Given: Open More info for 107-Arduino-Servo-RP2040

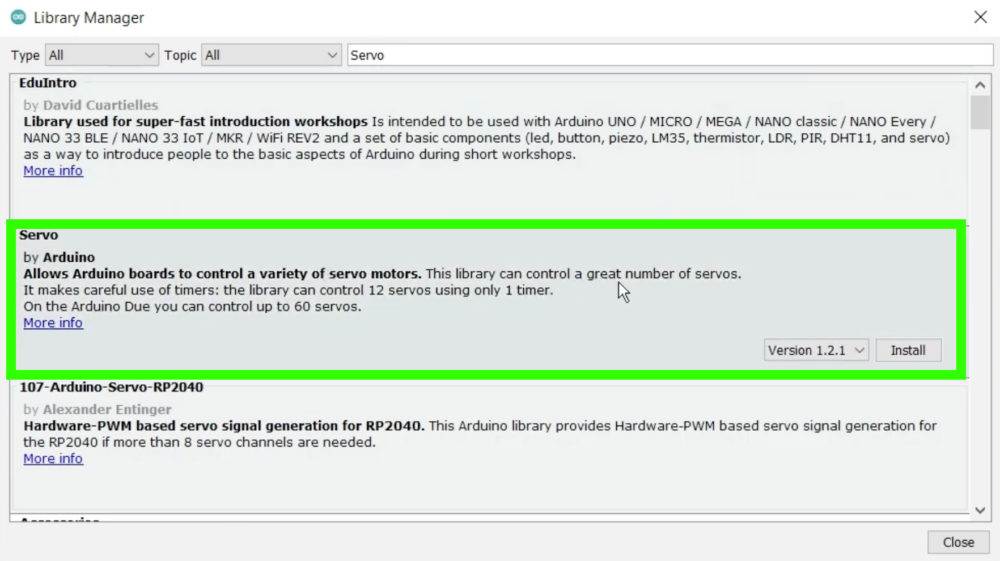Looking at the screenshot, I should 53,459.
